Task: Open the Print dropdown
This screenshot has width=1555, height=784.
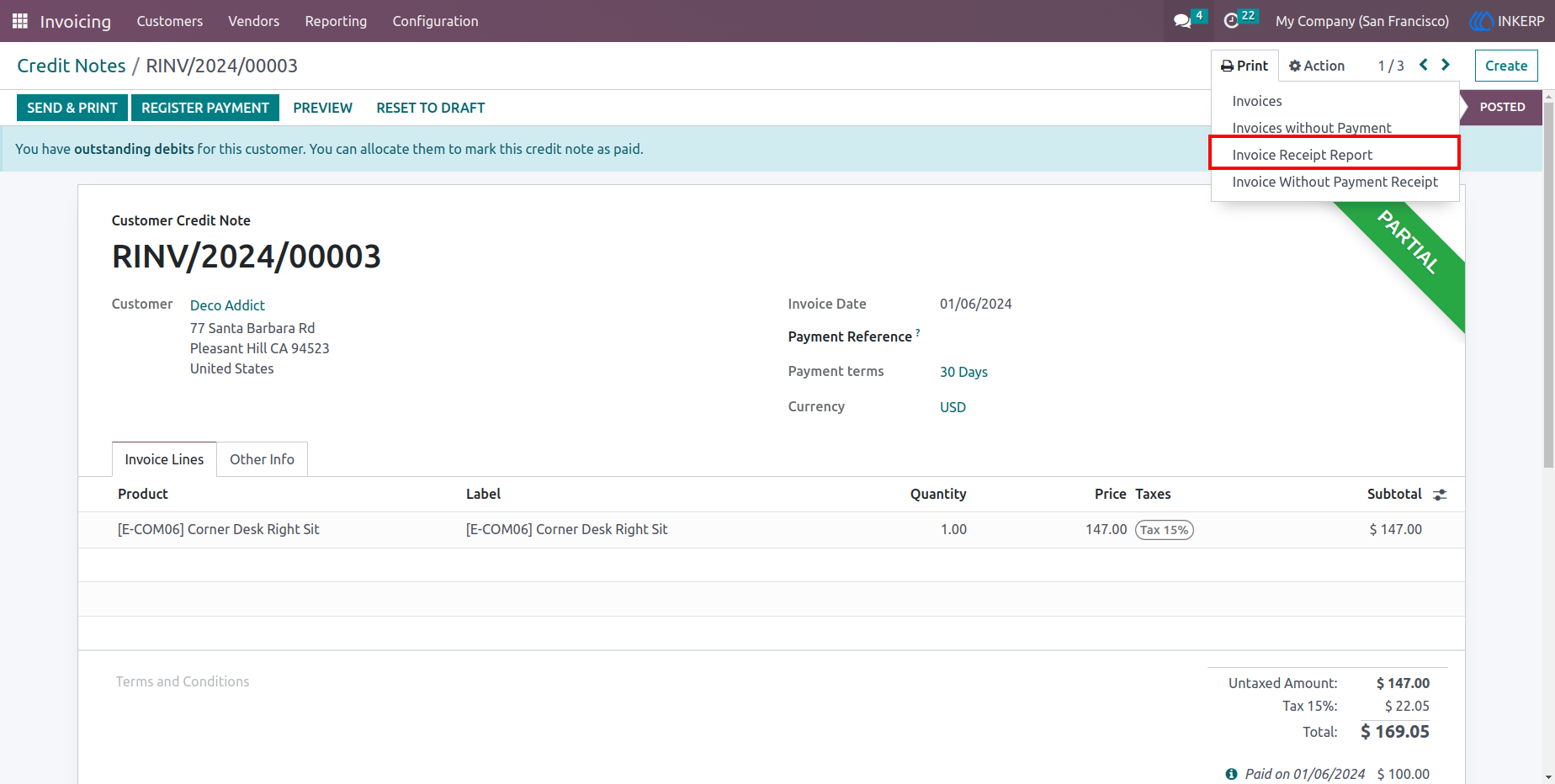Action: click(x=1245, y=66)
